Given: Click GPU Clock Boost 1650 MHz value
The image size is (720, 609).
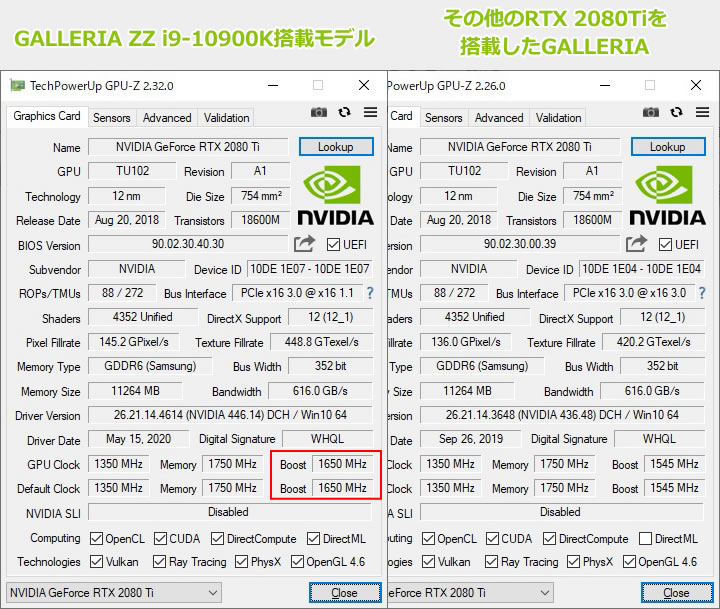Looking at the screenshot, I should click(343, 464).
